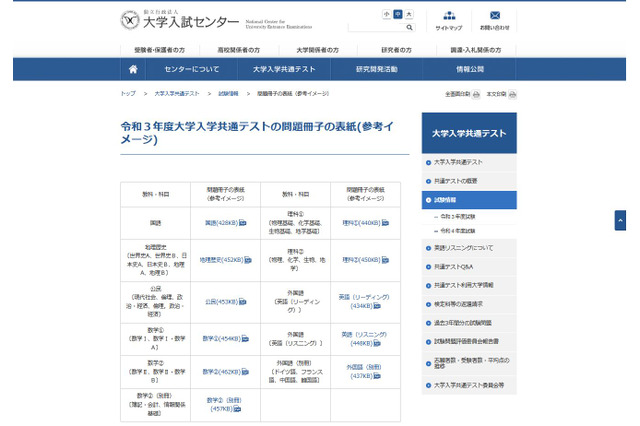Open 研究開発活動 menu

click(x=377, y=69)
